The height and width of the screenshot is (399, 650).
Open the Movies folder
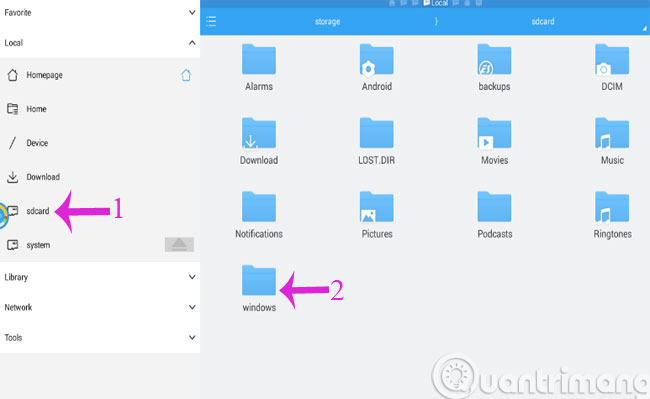pos(494,141)
